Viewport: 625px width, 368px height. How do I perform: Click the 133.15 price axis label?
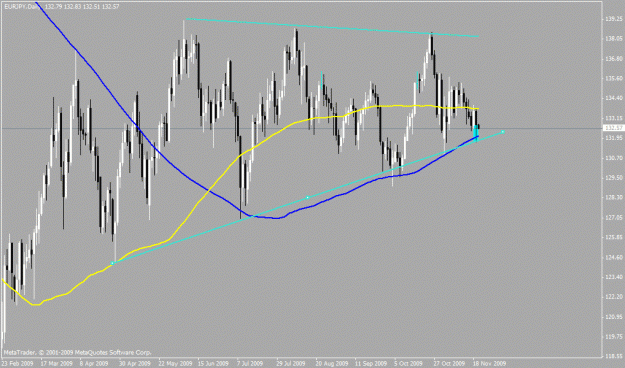614,118
